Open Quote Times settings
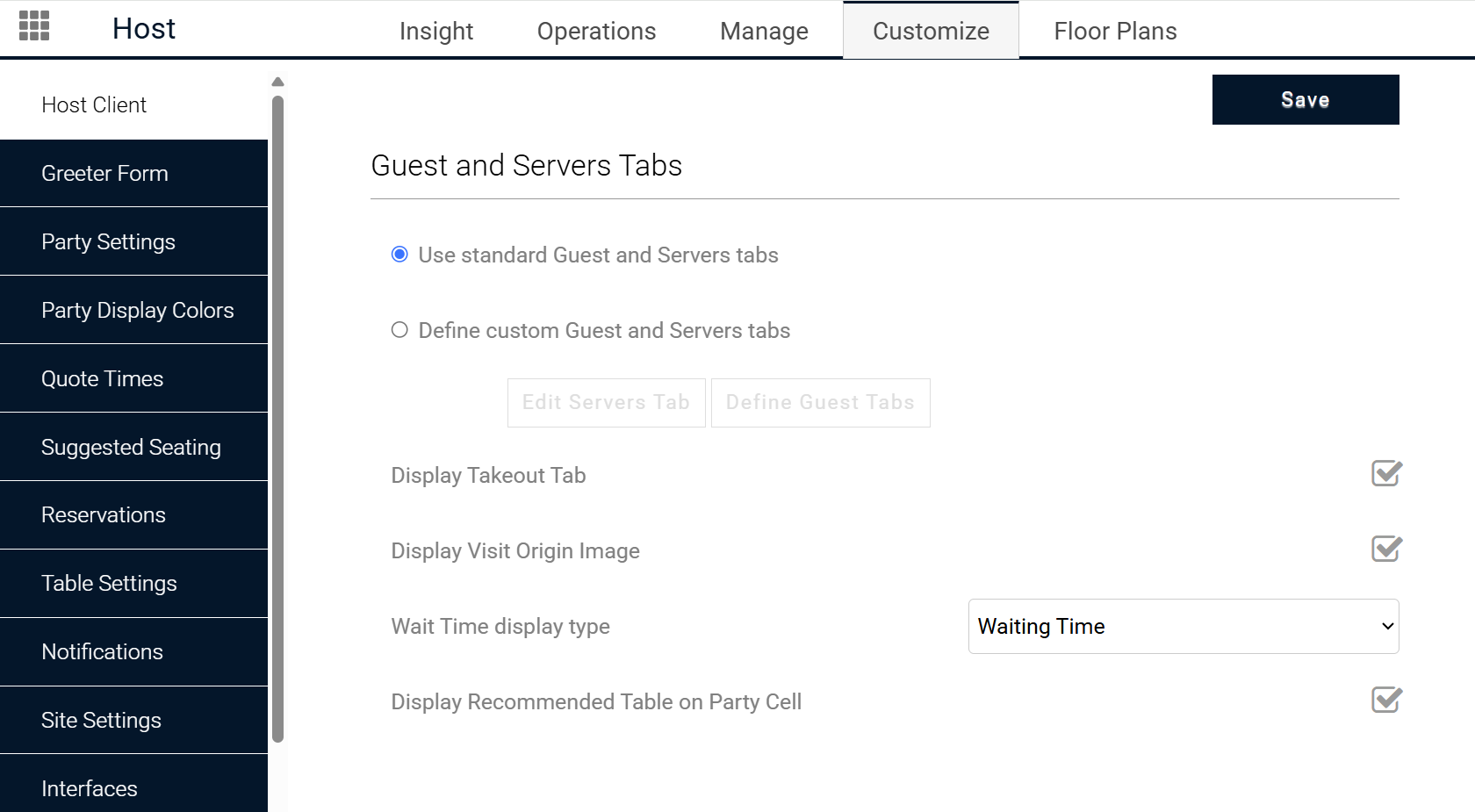This screenshot has width=1475, height=812. pos(133,378)
